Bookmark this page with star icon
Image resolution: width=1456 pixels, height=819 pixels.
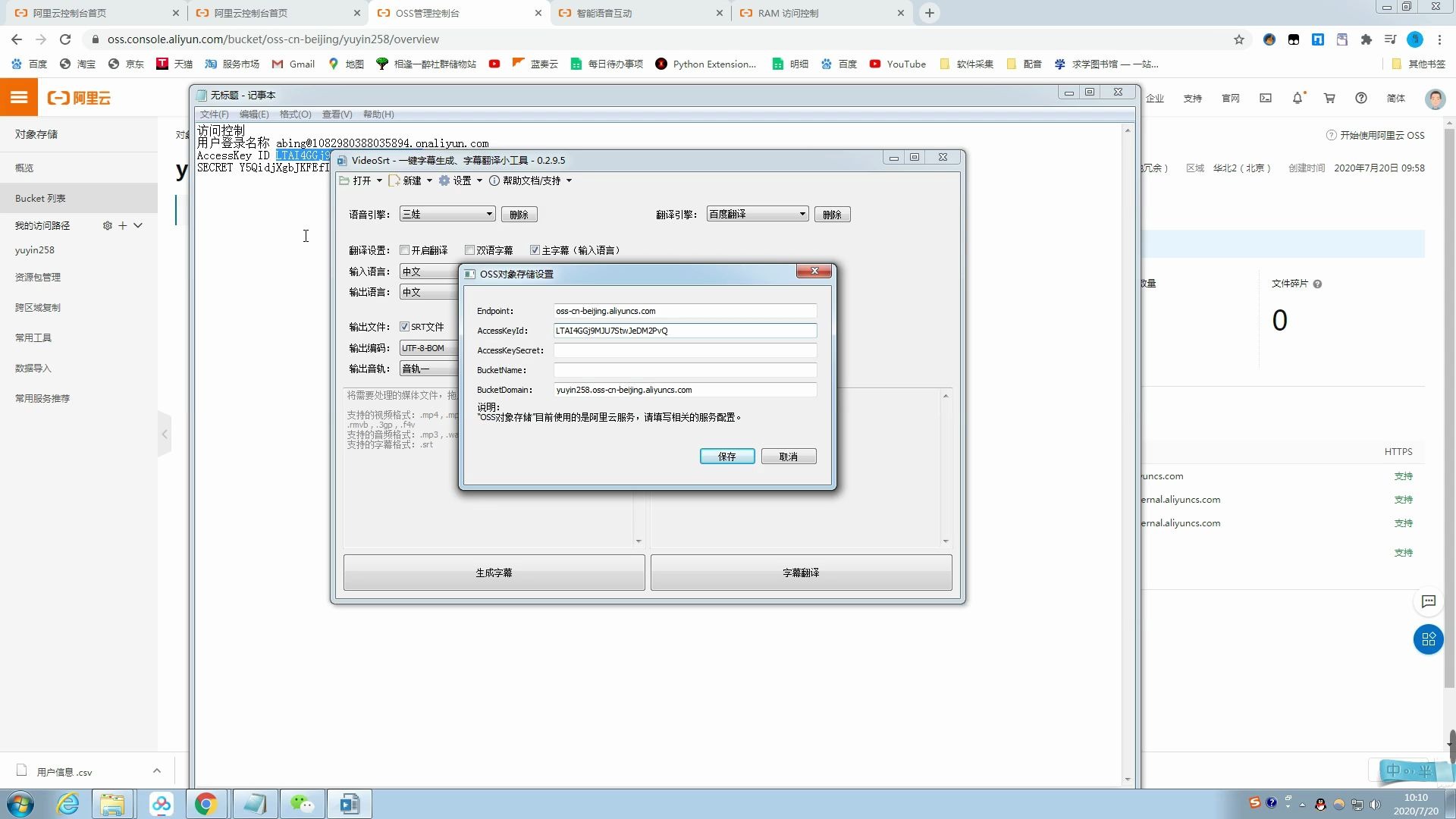(x=1239, y=39)
